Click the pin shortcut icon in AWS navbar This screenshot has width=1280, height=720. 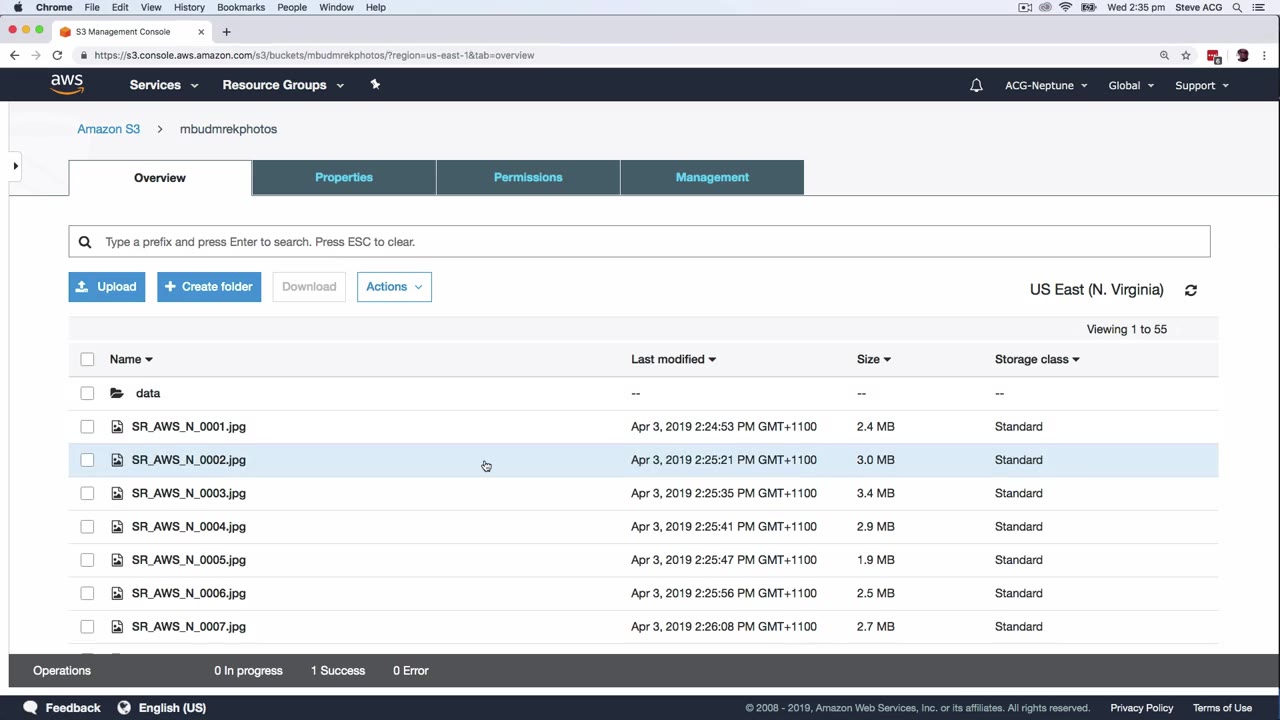375,85
